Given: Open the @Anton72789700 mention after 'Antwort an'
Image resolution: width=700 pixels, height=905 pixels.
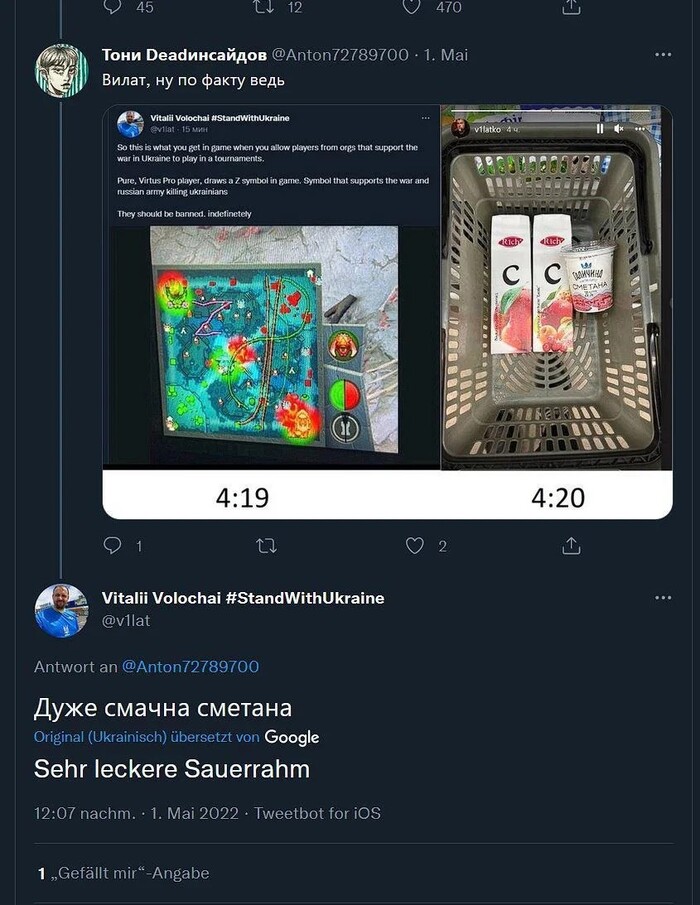Looking at the screenshot, I should [190, 666].
